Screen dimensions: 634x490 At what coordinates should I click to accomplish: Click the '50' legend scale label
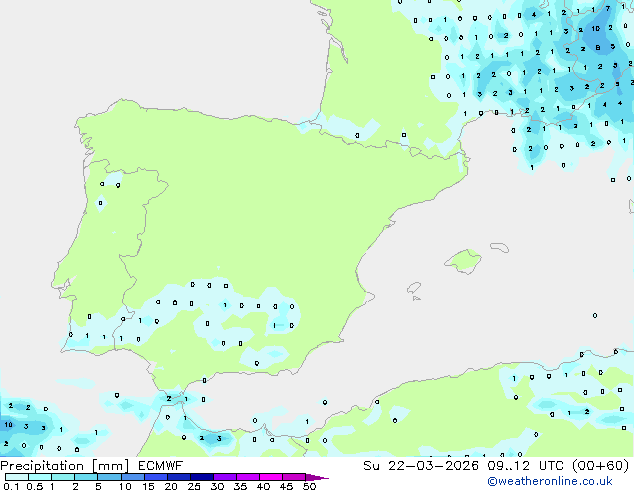point(310,486)
